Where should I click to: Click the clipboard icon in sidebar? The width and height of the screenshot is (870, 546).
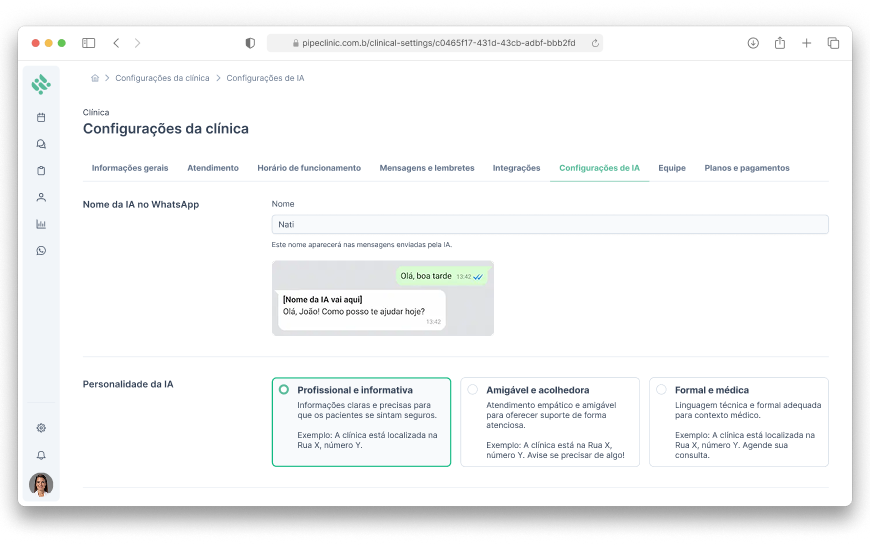pyautogui.click(x=41, y=170)
